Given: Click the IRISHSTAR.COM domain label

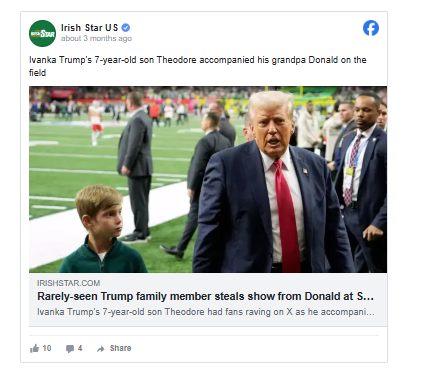Looking at the screenshot, I should (x=68, y=283).
